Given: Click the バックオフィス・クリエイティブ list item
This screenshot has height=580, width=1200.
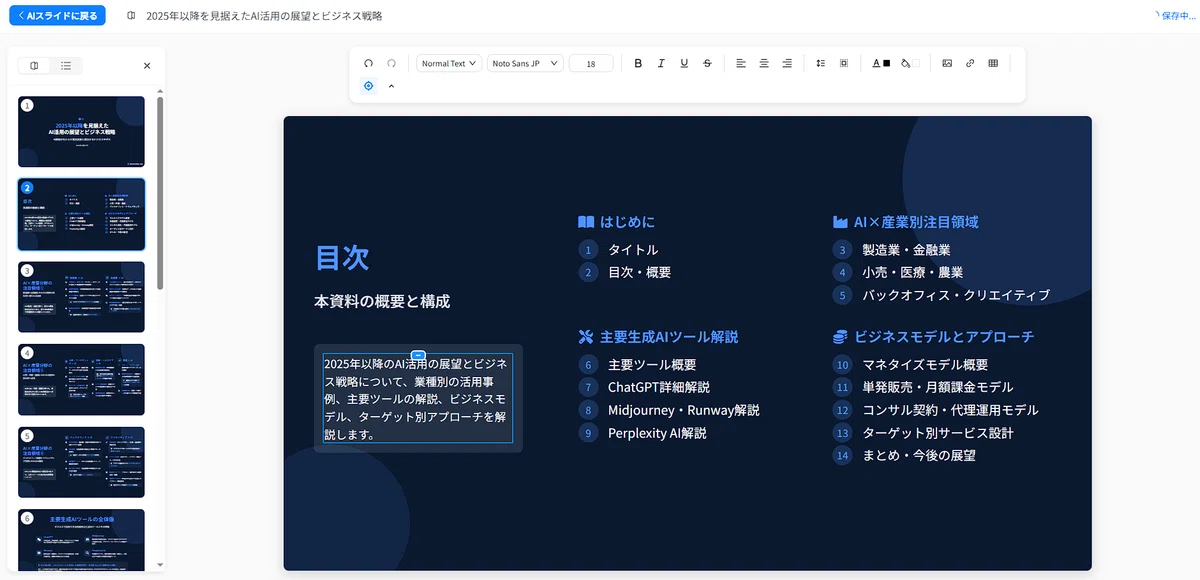Looking at the screenshot, I should [x=956, y=295].
